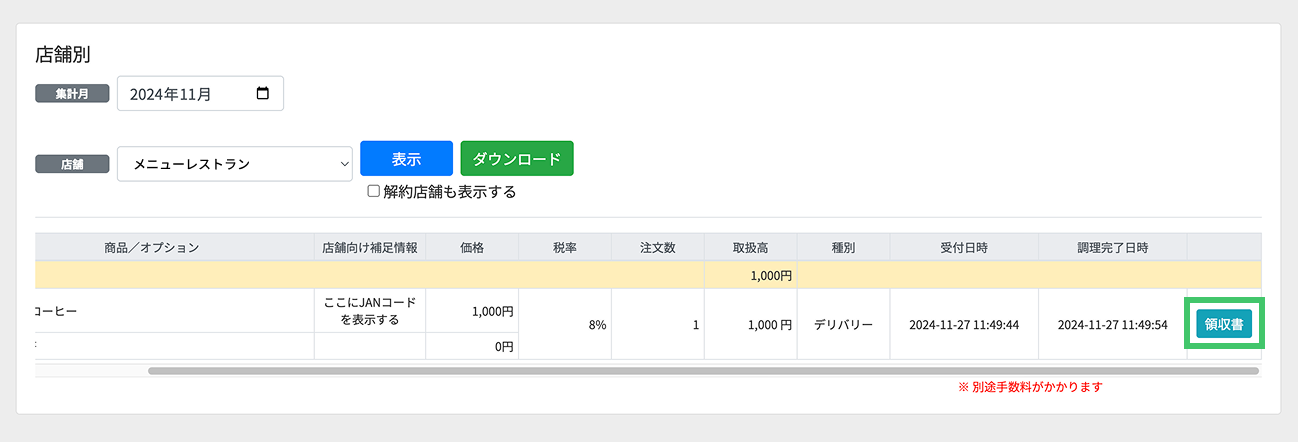The image size is (1298, 442).
Task: Click the ここにJANコードを表示する cell
Action: point(369,311)
